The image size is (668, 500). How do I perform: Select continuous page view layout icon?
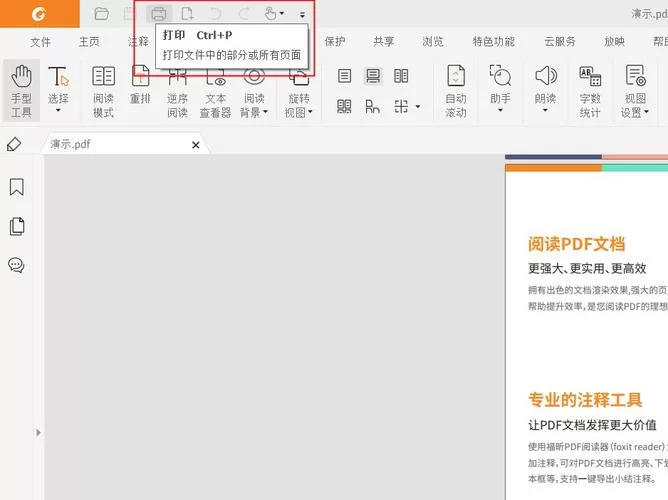(373, 76)
